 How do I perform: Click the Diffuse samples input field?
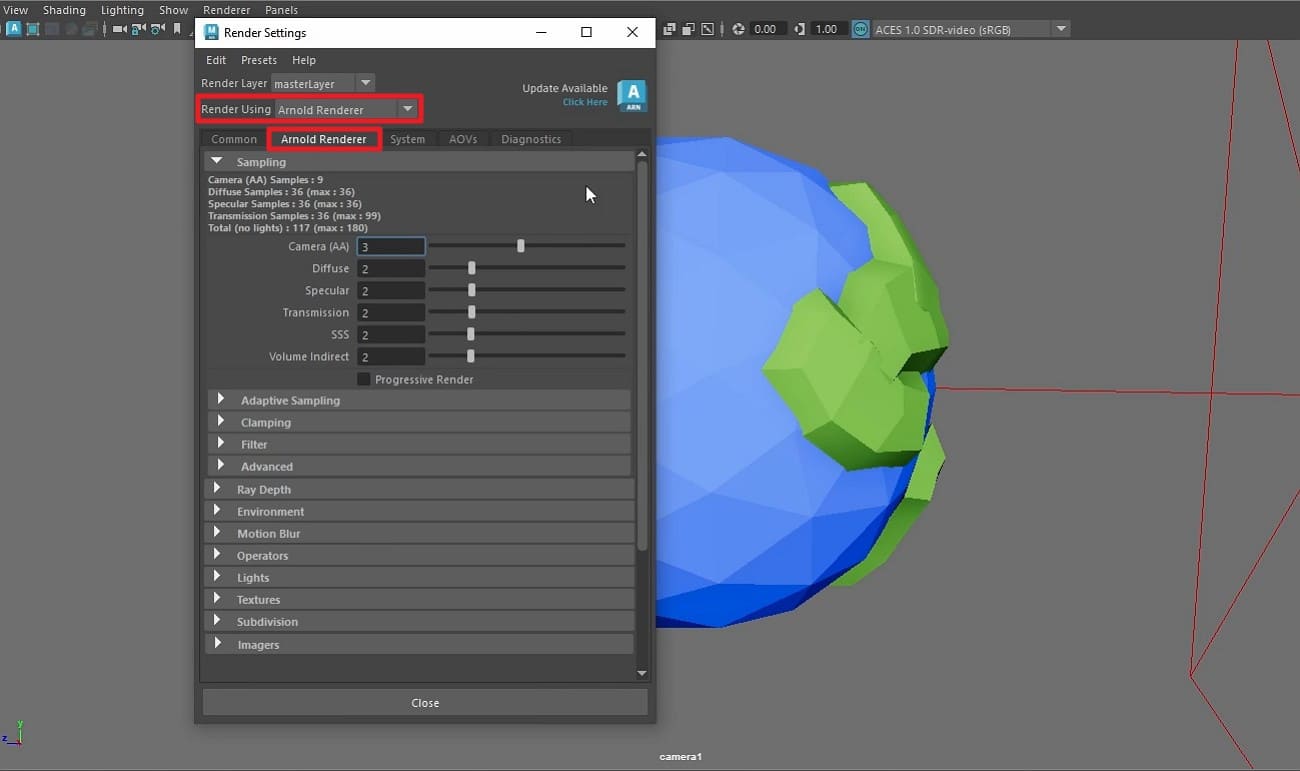click(390, 268)
